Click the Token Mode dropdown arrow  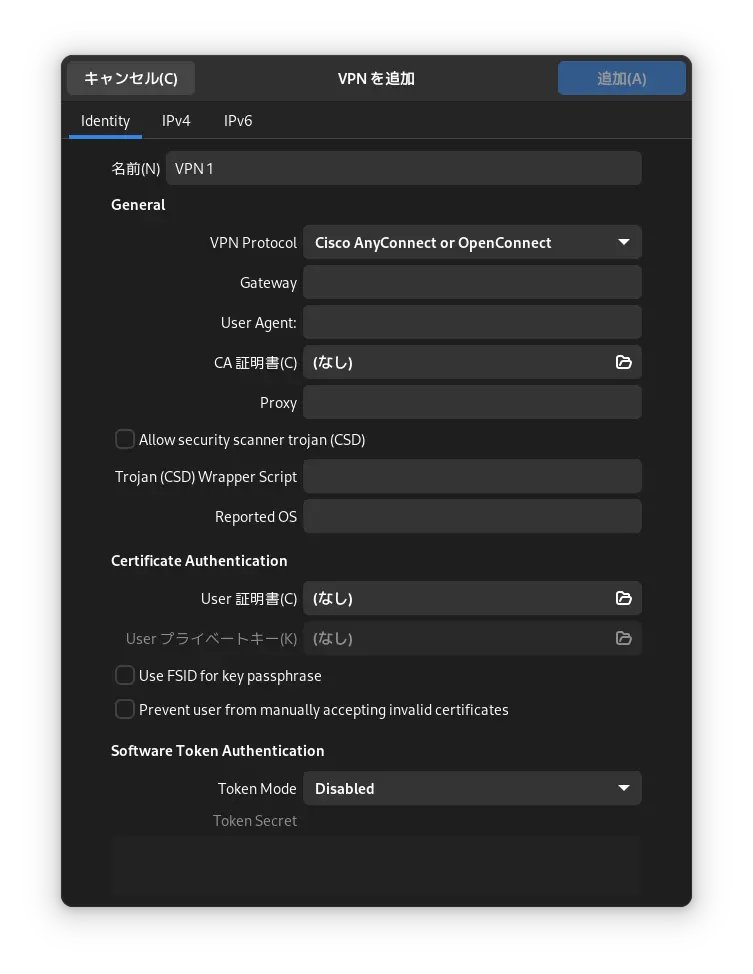click(624, 788)
